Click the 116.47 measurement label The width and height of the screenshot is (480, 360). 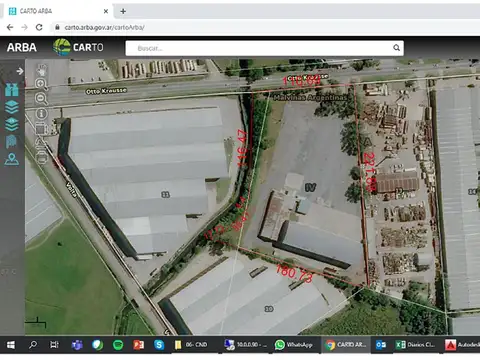click(x=242, y=148)
